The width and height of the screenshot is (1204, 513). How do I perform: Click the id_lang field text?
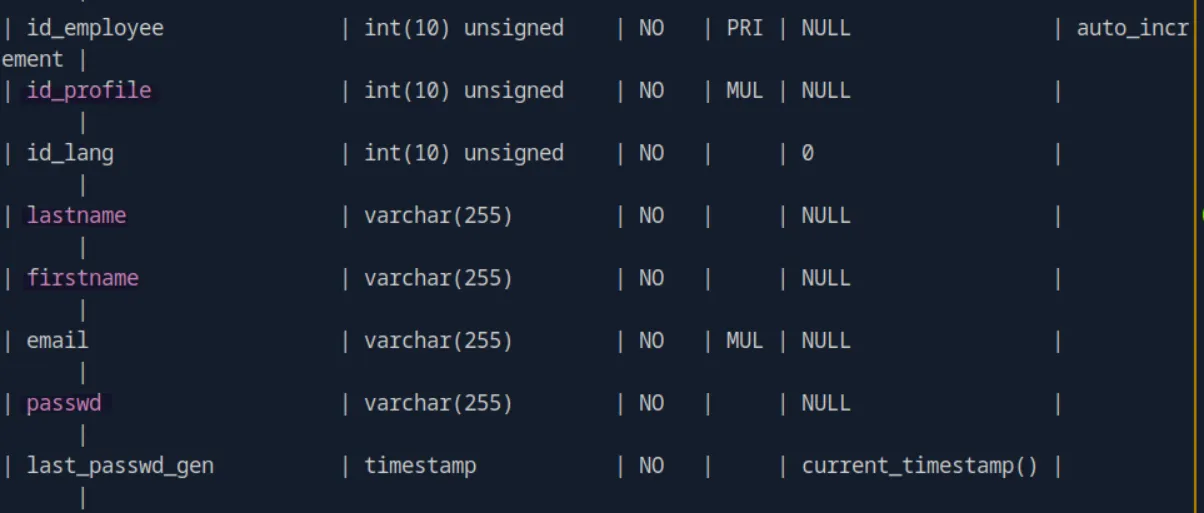tap(70, 153)
